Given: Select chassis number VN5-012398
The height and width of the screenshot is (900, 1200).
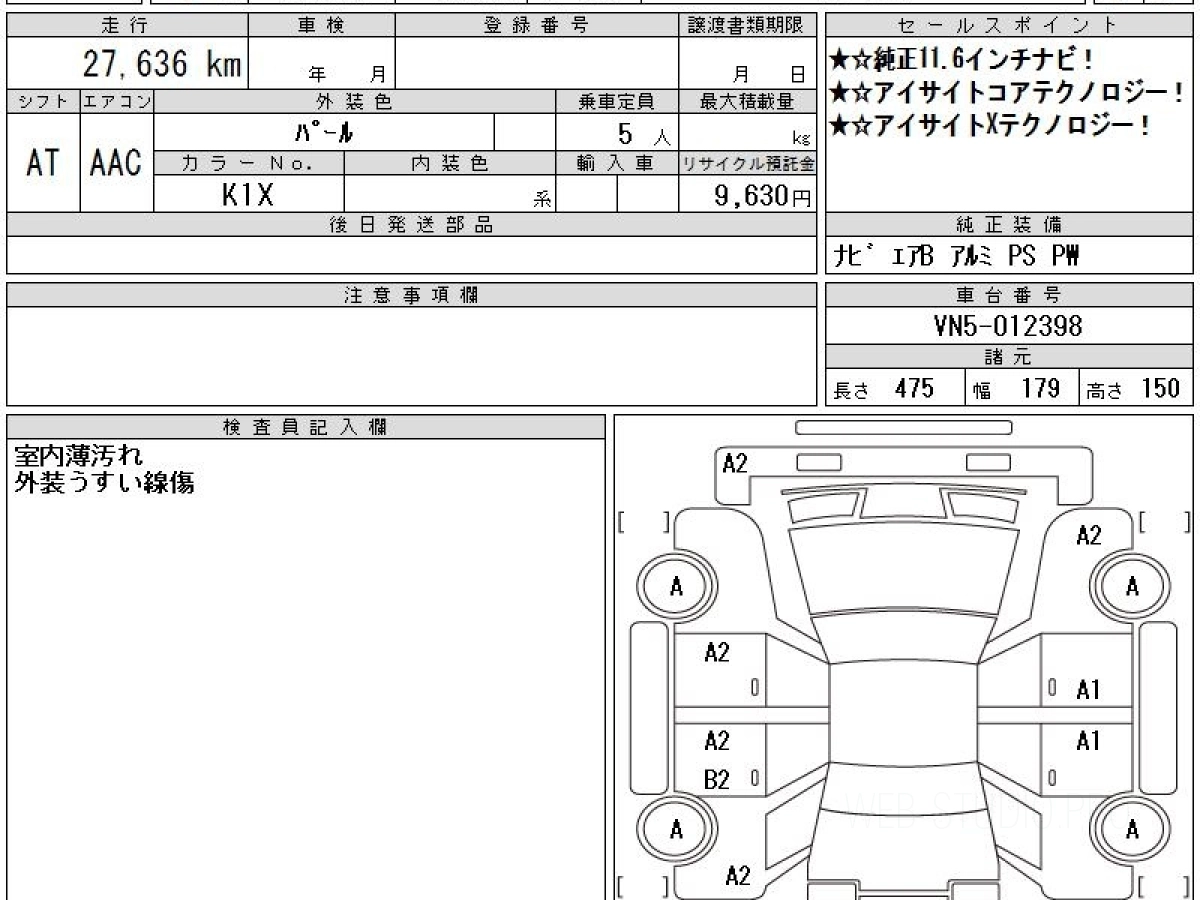Looking at the screenshot, I should (1008, 326).
